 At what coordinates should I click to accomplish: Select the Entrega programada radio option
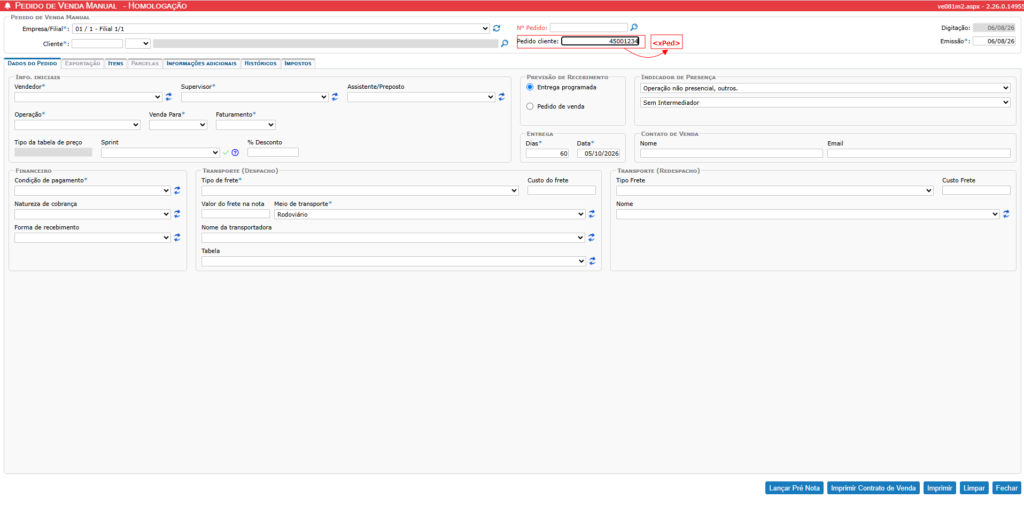pyautogui.click(x=530, y=87)
